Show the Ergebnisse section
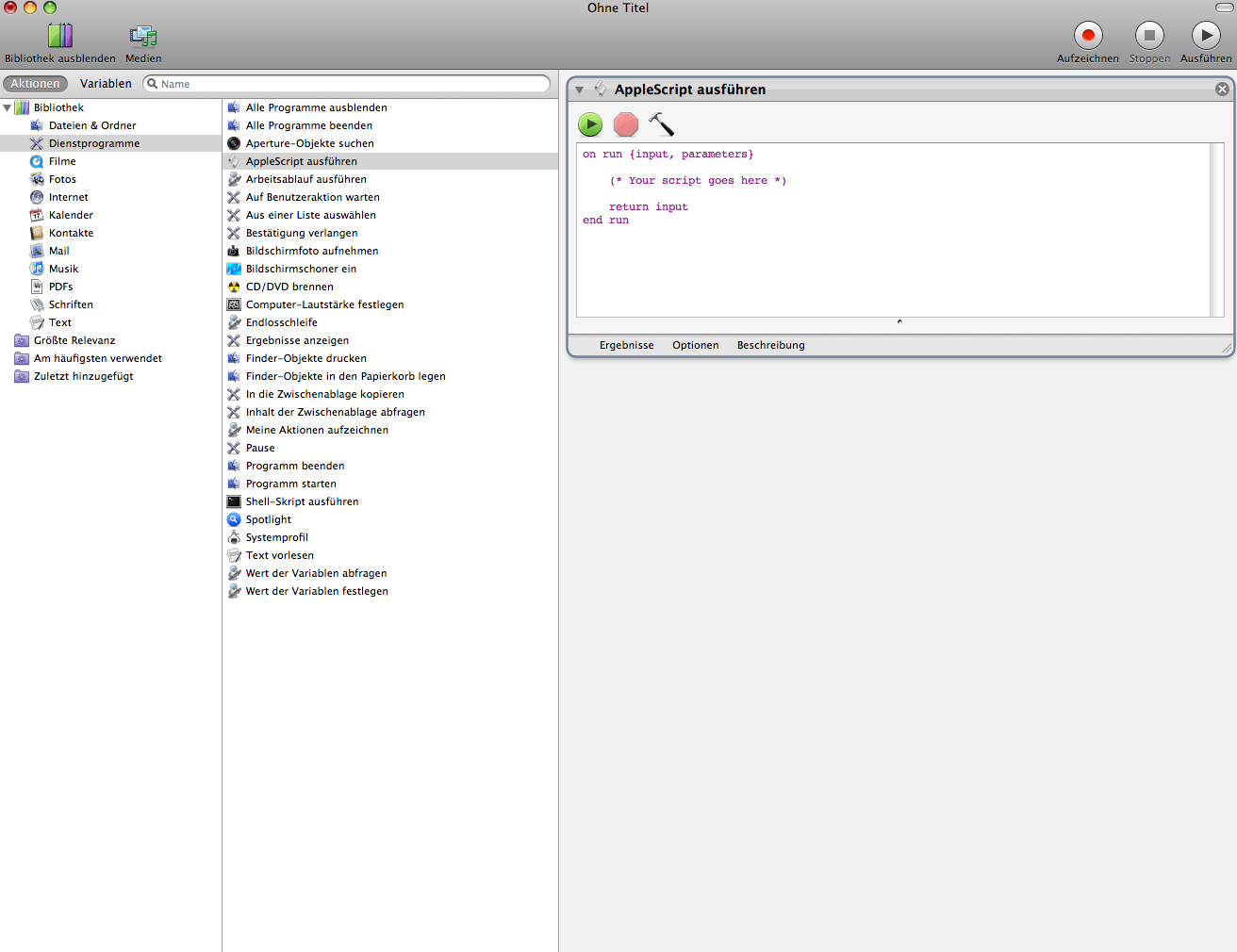 626,345
